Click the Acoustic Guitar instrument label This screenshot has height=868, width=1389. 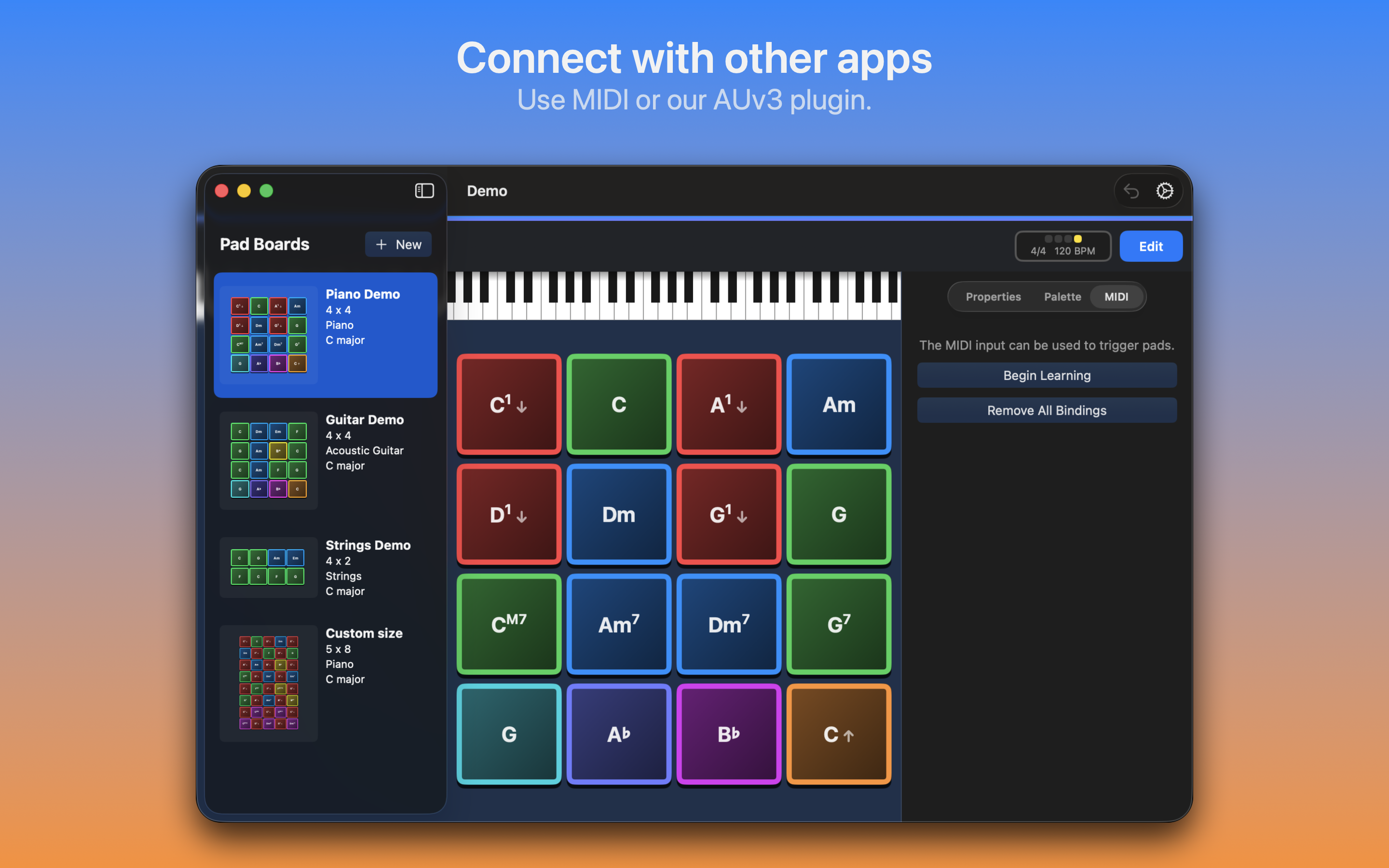365,451
